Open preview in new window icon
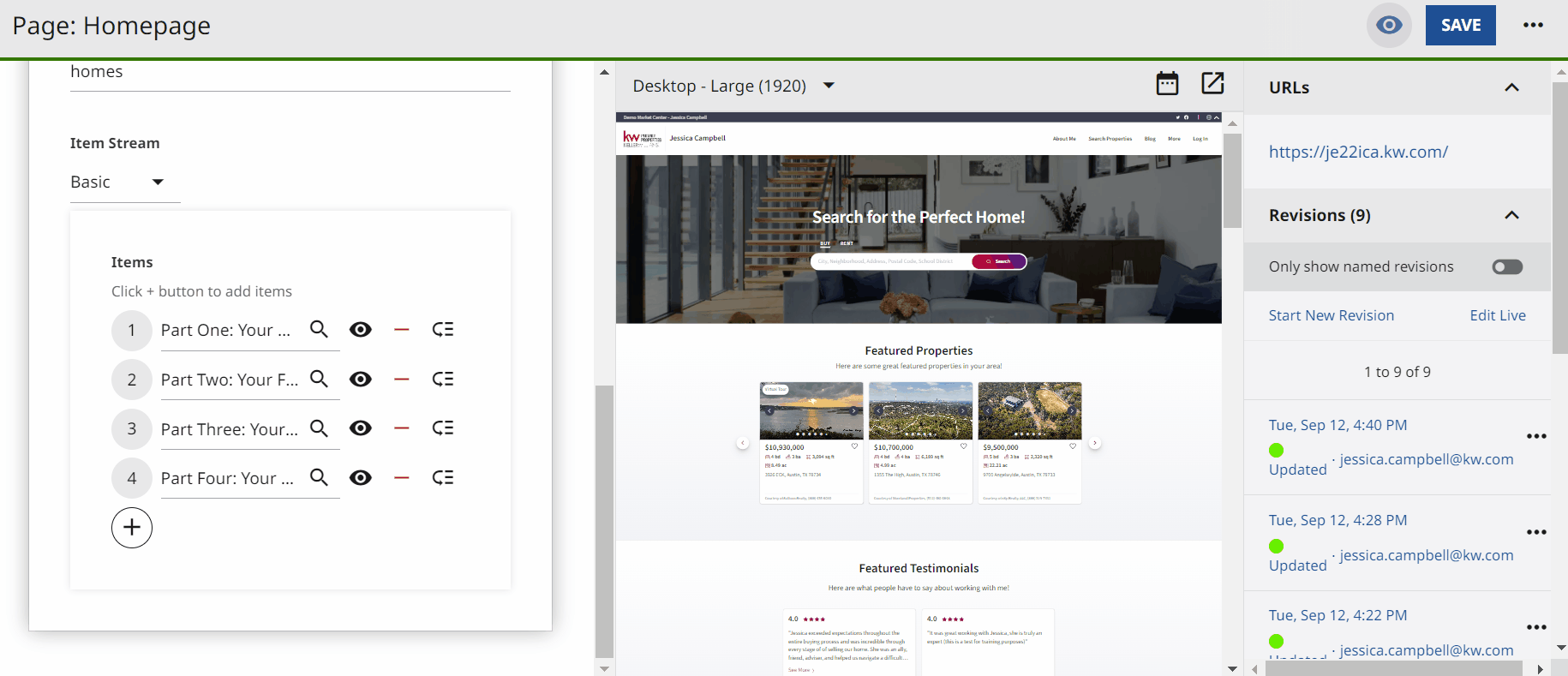 1212,84
